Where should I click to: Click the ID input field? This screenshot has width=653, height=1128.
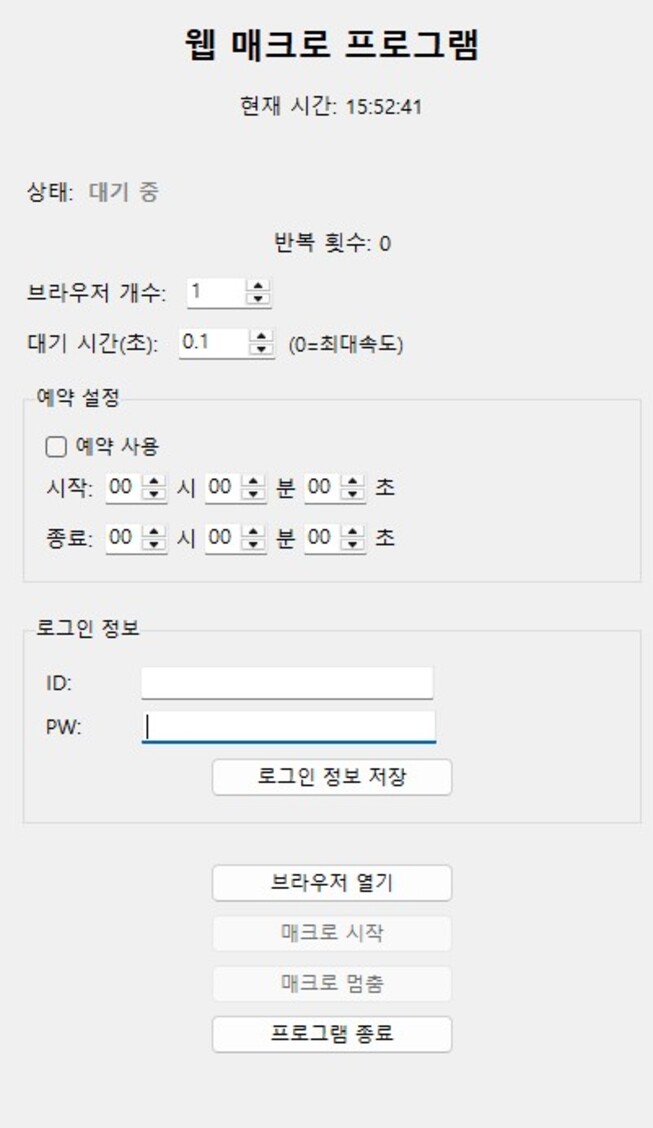point(287,683)
